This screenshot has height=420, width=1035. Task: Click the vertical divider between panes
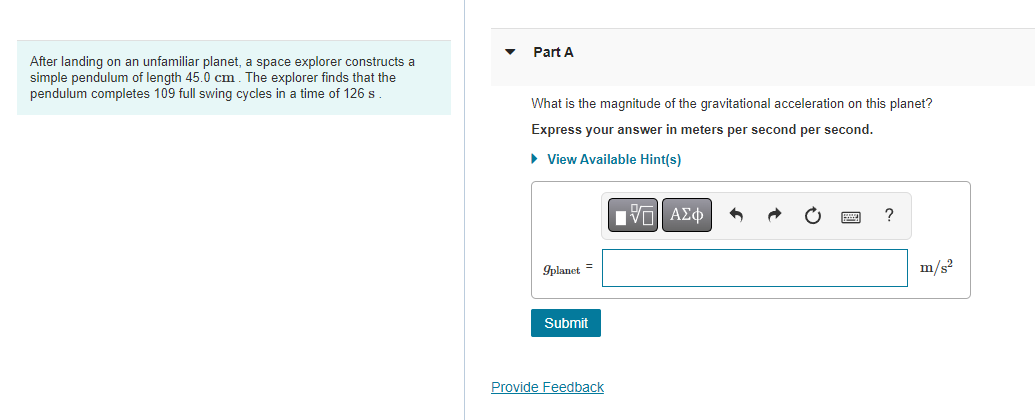465,210
